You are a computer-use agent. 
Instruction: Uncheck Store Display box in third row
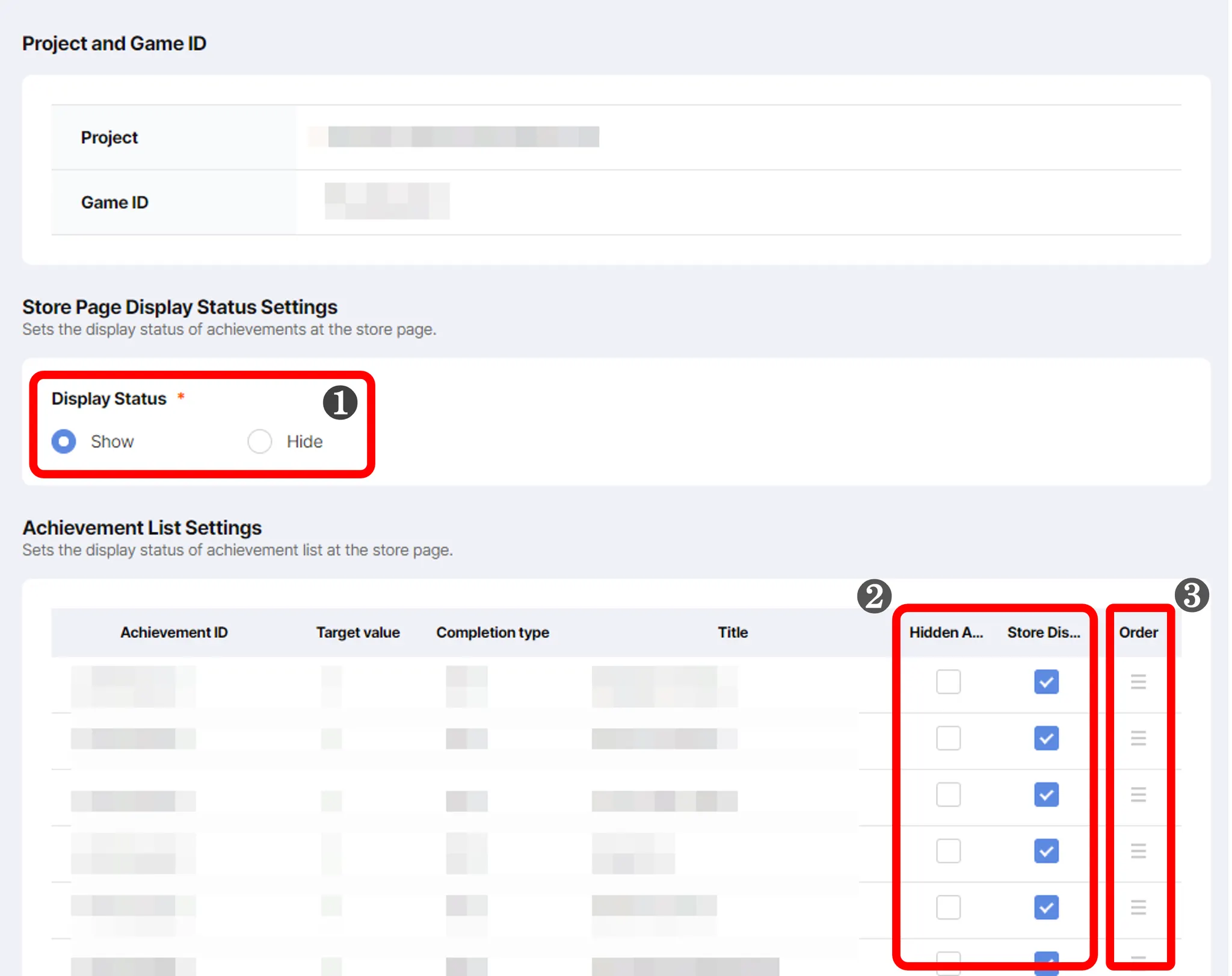coord(1046,794)
